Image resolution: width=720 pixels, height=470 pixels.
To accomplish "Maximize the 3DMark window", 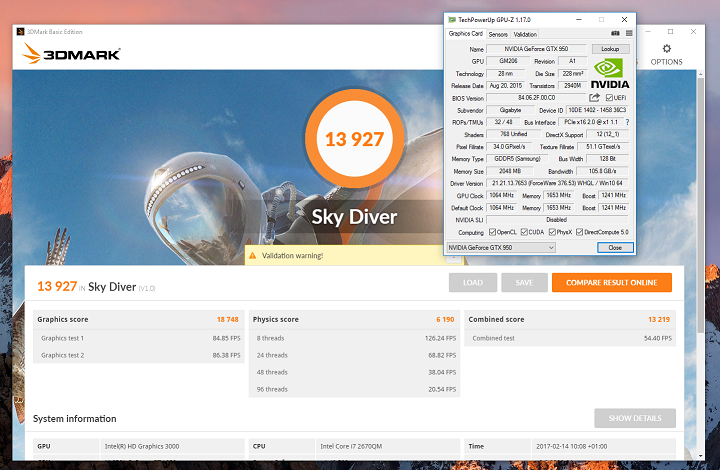I will pos(670,32).
